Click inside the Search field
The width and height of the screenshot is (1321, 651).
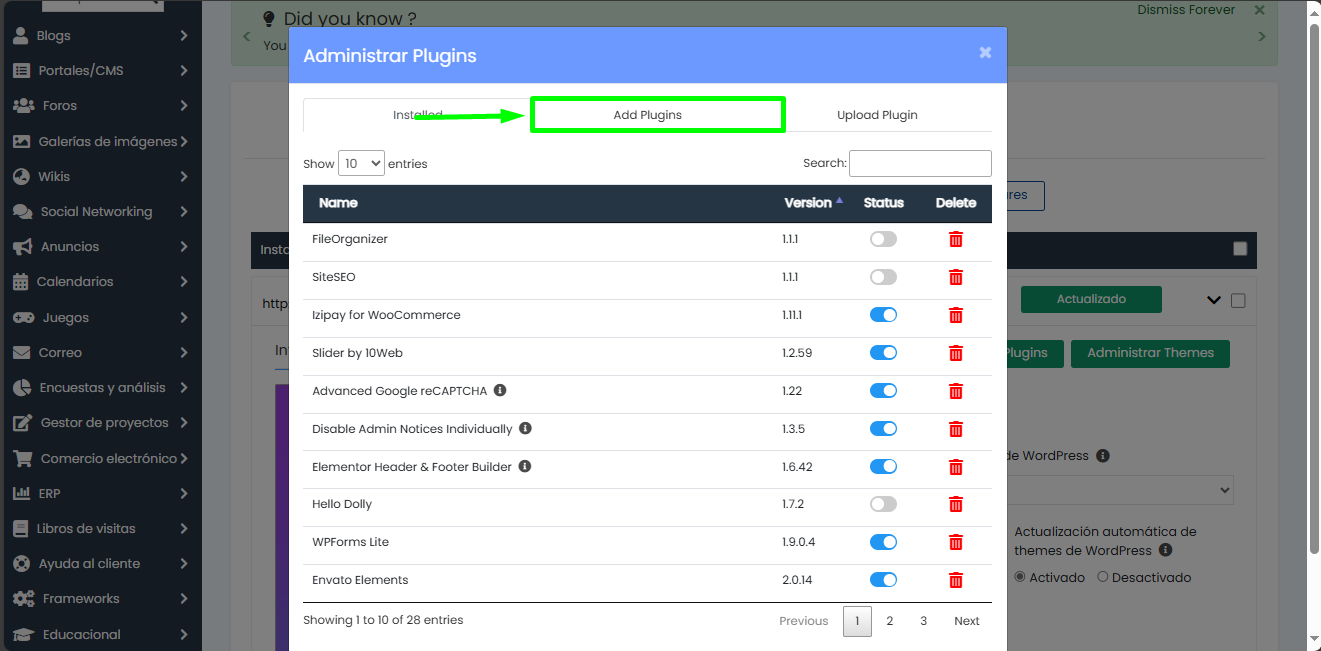tap(919, 163)
